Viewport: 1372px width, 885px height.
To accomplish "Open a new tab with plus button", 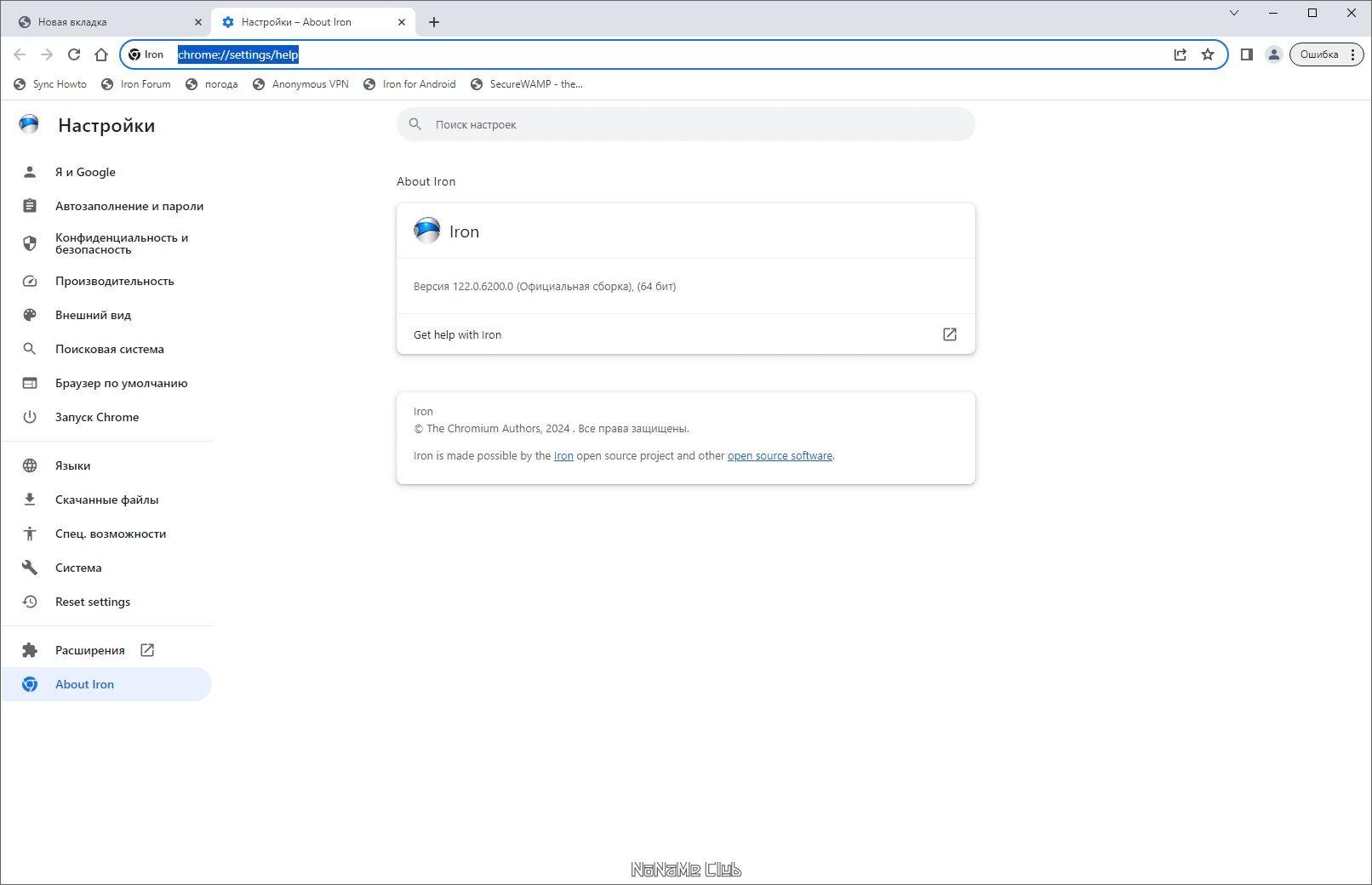I will pos(434,22).
